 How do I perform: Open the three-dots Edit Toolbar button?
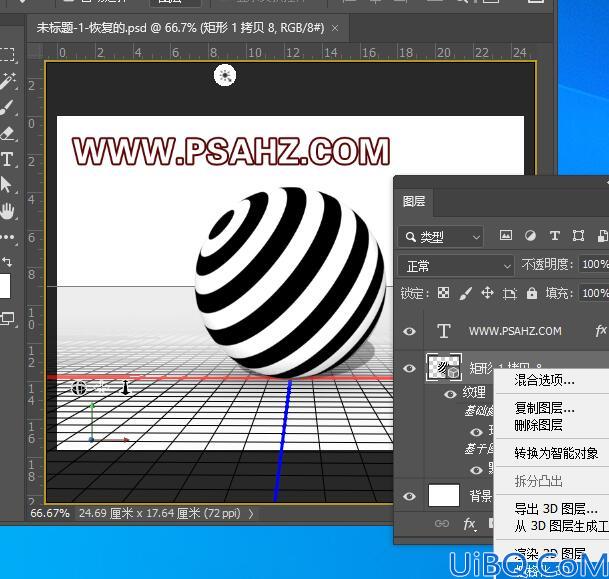pyautogui.click(x=8, y=237)
